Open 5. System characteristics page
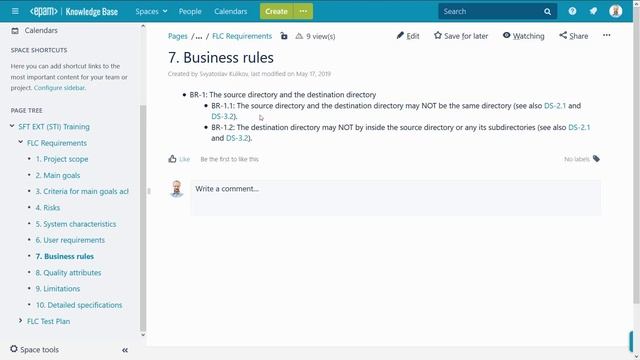The height and width of the screenshot is (360, 640). [x=76, y=224]
